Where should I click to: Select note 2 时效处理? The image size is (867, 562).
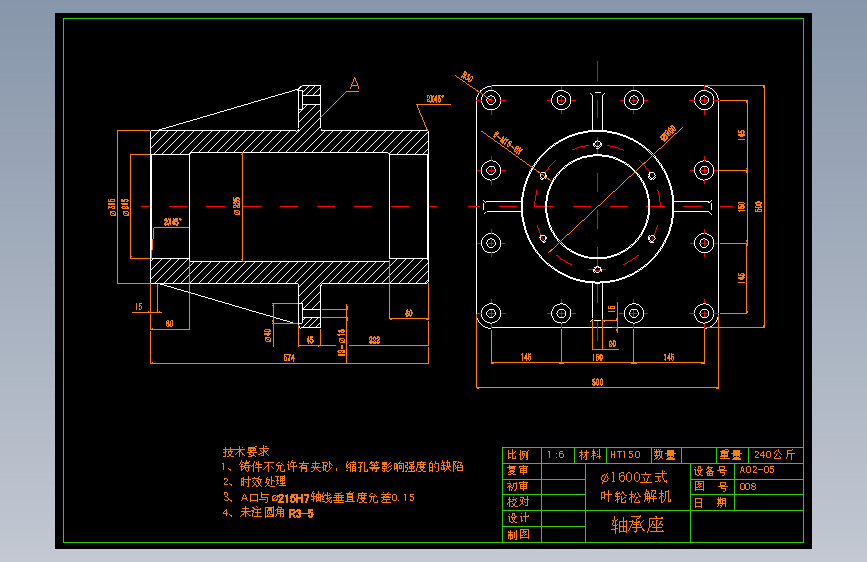pos(255,482)
